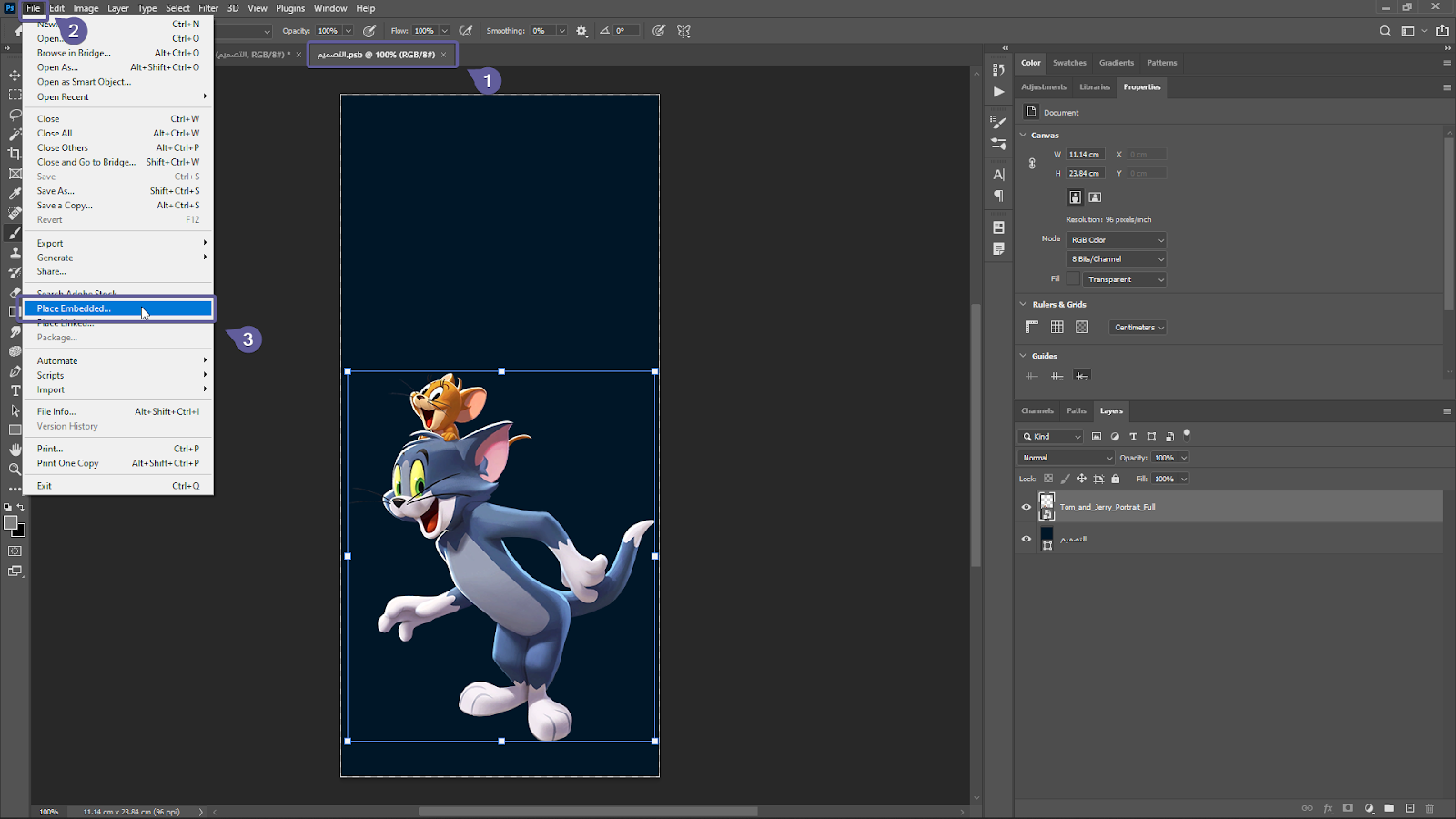This screenshot has width=1456, height=819.
Task: Click Delete layer trash icon
Action: 1430,808
